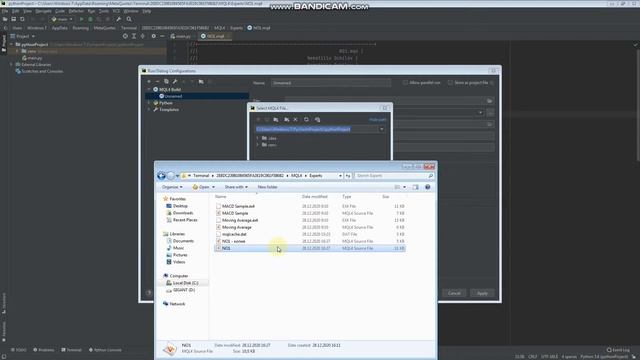640x360 pixels.
Task: Expand the Templates node in Run/Debug Configurations
Action: click(149, 110)
